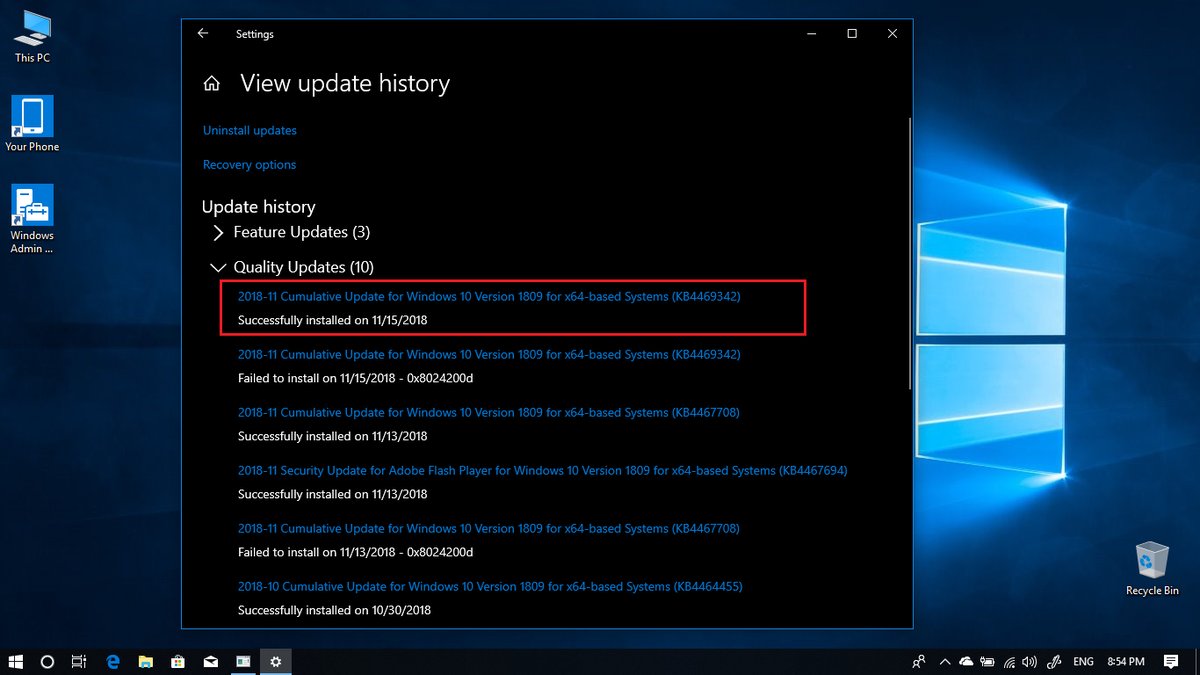Open Task View in taskbar

(x=79, y=661)
